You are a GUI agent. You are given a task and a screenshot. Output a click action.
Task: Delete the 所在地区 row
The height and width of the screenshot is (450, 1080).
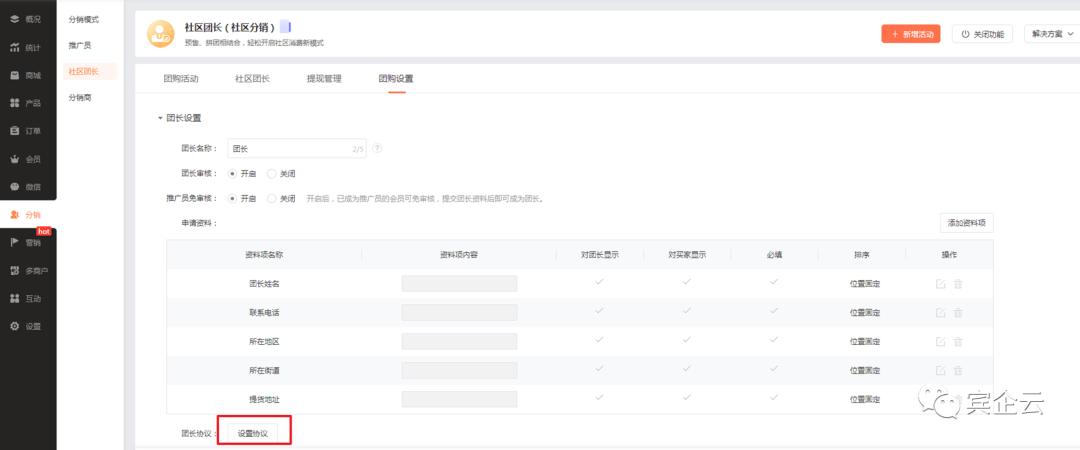[x=957, y=341]
